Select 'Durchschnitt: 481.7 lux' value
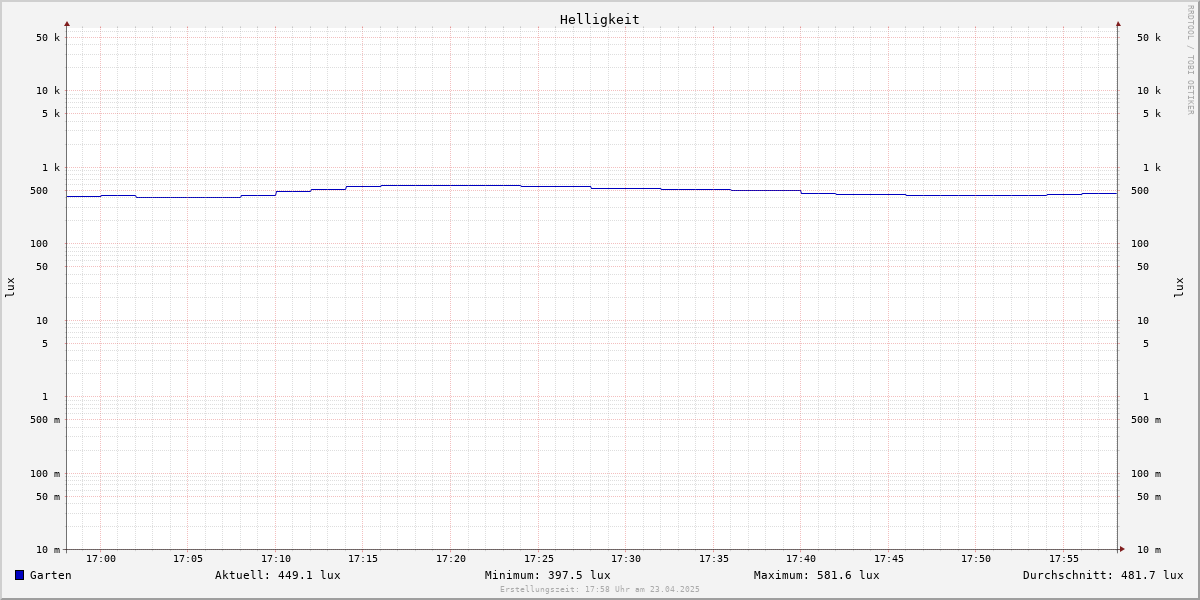 (1103, 575)
